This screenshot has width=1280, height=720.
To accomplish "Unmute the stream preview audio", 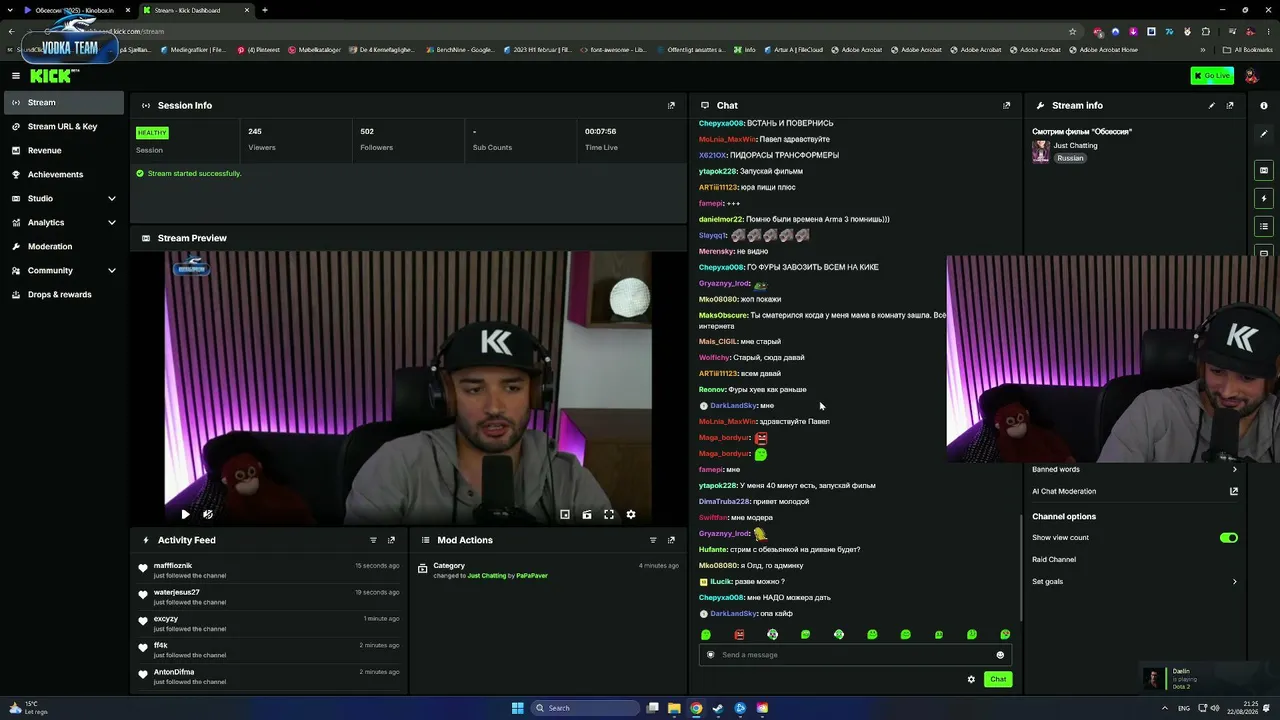I will click(x=208, y=514).
